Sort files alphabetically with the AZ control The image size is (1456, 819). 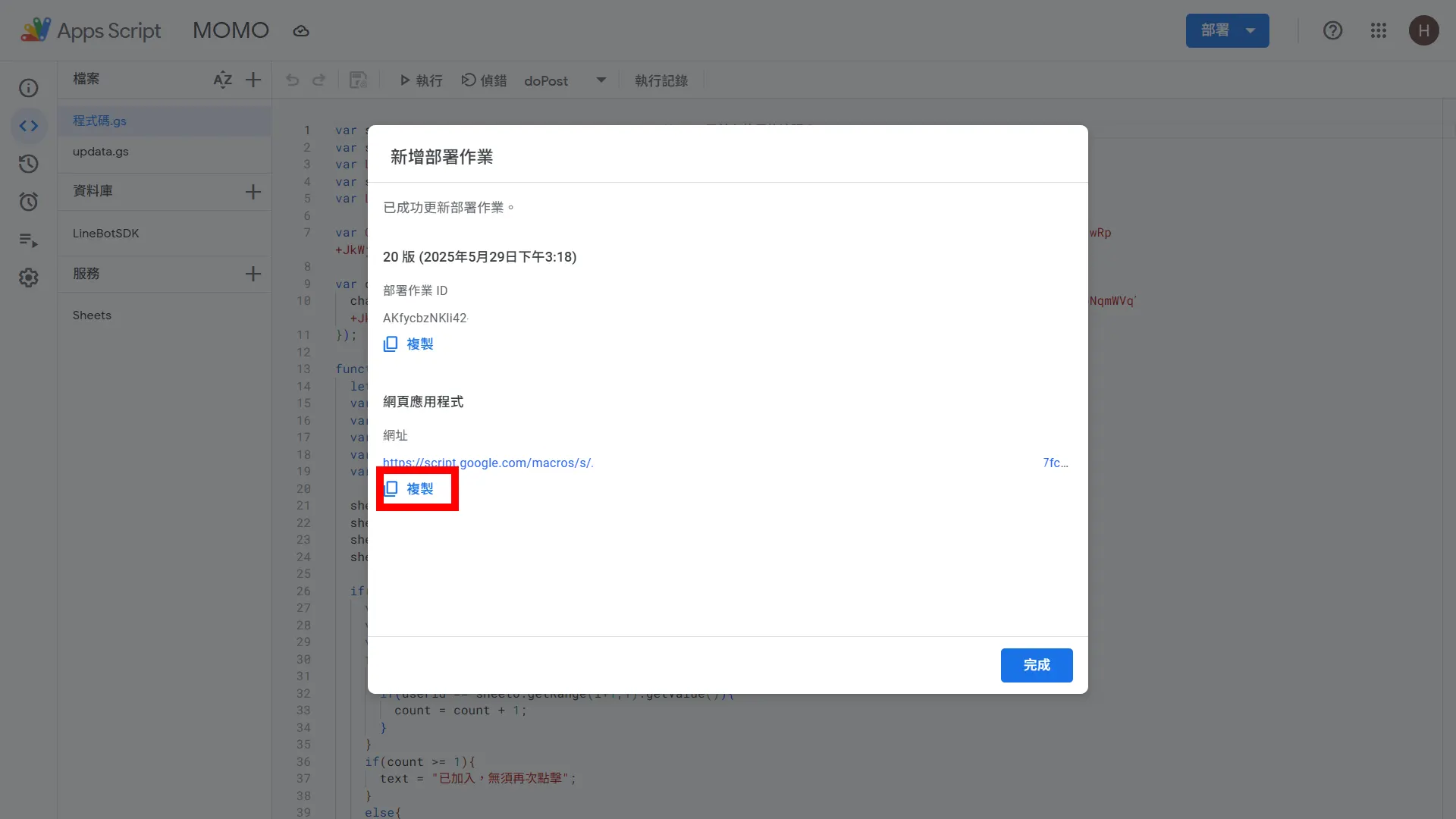click(x=222, y=79)
